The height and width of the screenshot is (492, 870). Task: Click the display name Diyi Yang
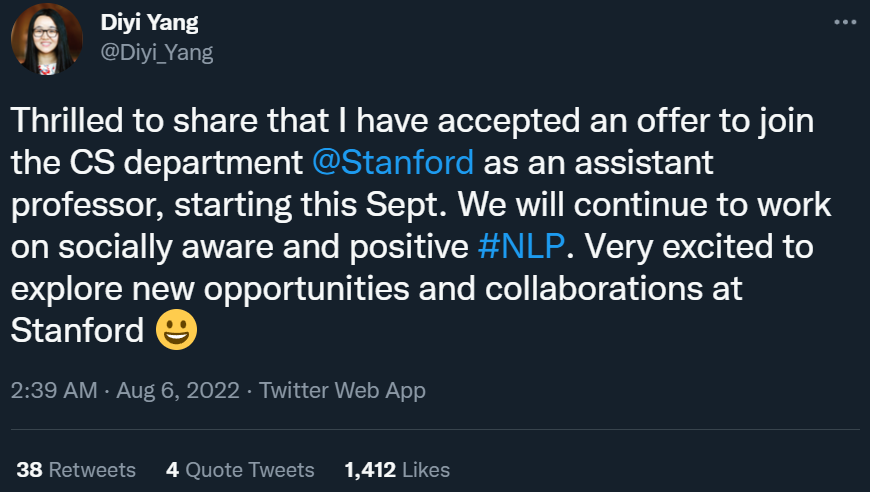tap(150, 24)
